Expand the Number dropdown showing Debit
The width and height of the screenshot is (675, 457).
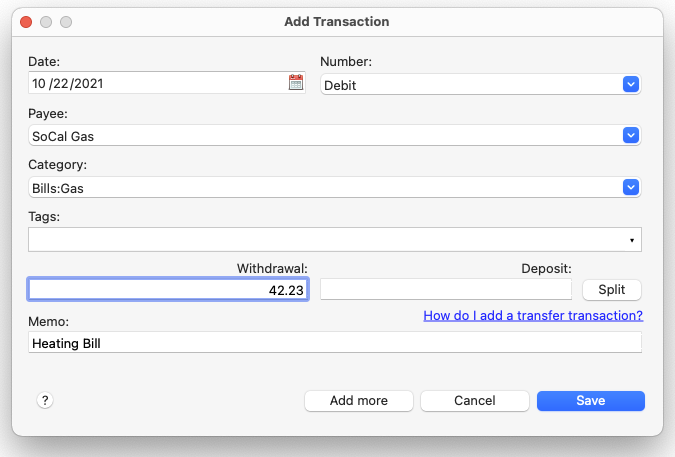[x=631, y=84]
